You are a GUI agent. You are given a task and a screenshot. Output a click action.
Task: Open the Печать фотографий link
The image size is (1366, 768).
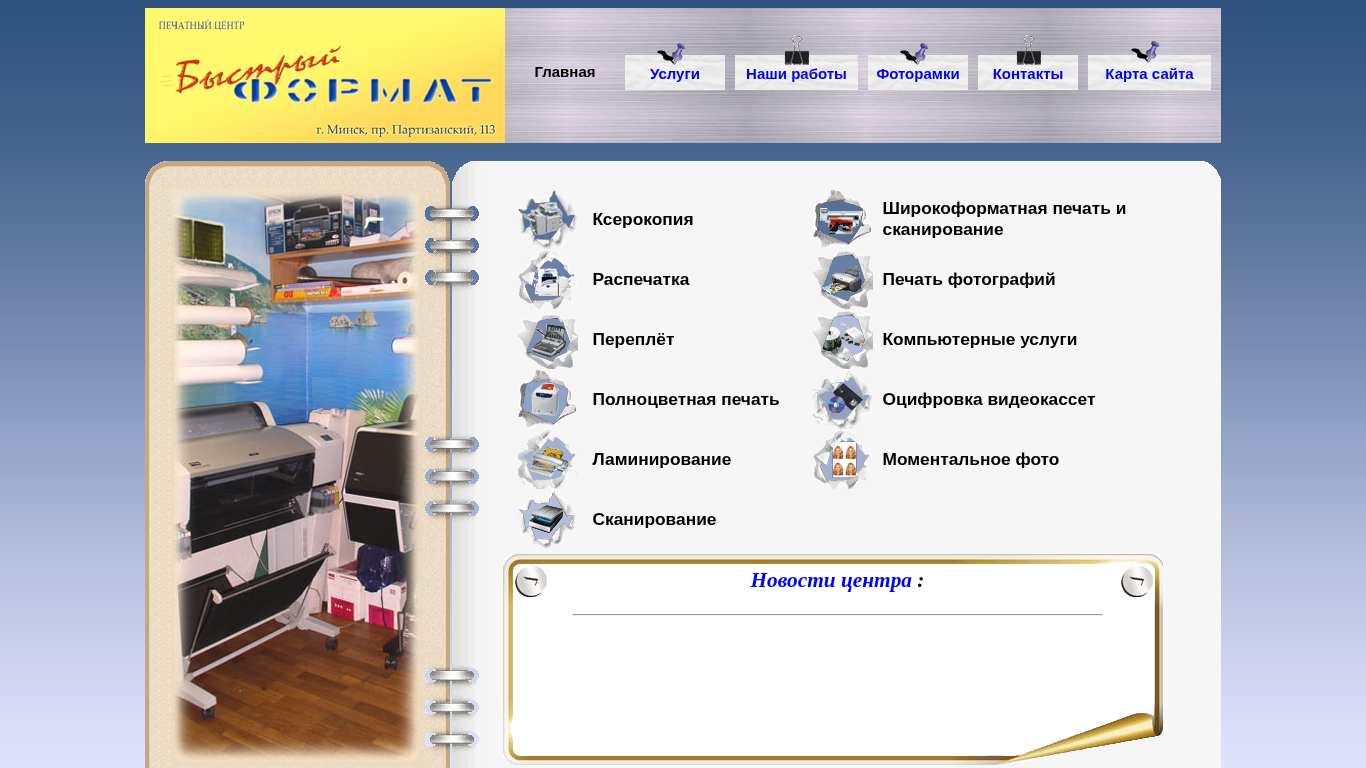969,279
